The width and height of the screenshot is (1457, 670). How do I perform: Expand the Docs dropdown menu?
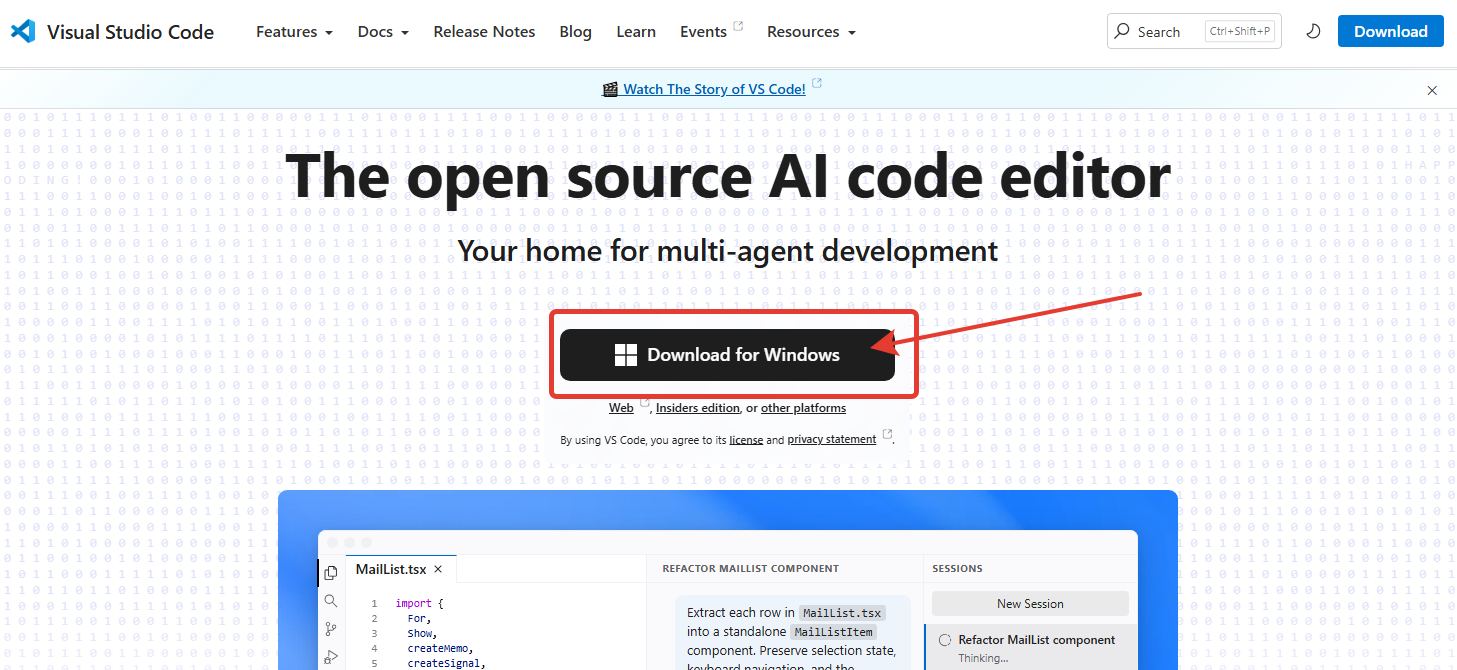tap(383, 32)
